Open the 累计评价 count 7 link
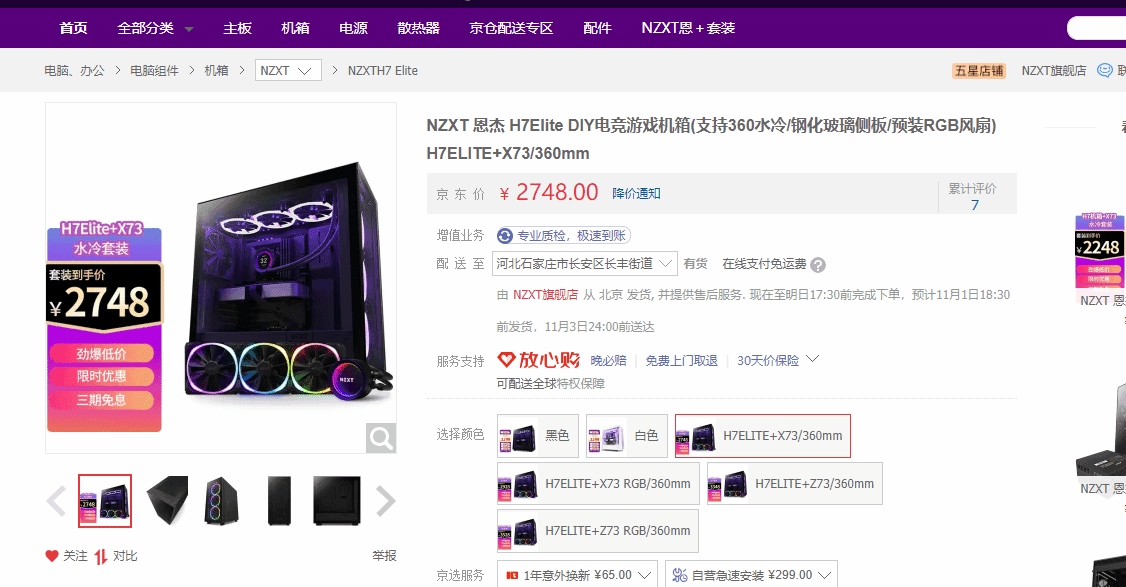 point(974,205)
